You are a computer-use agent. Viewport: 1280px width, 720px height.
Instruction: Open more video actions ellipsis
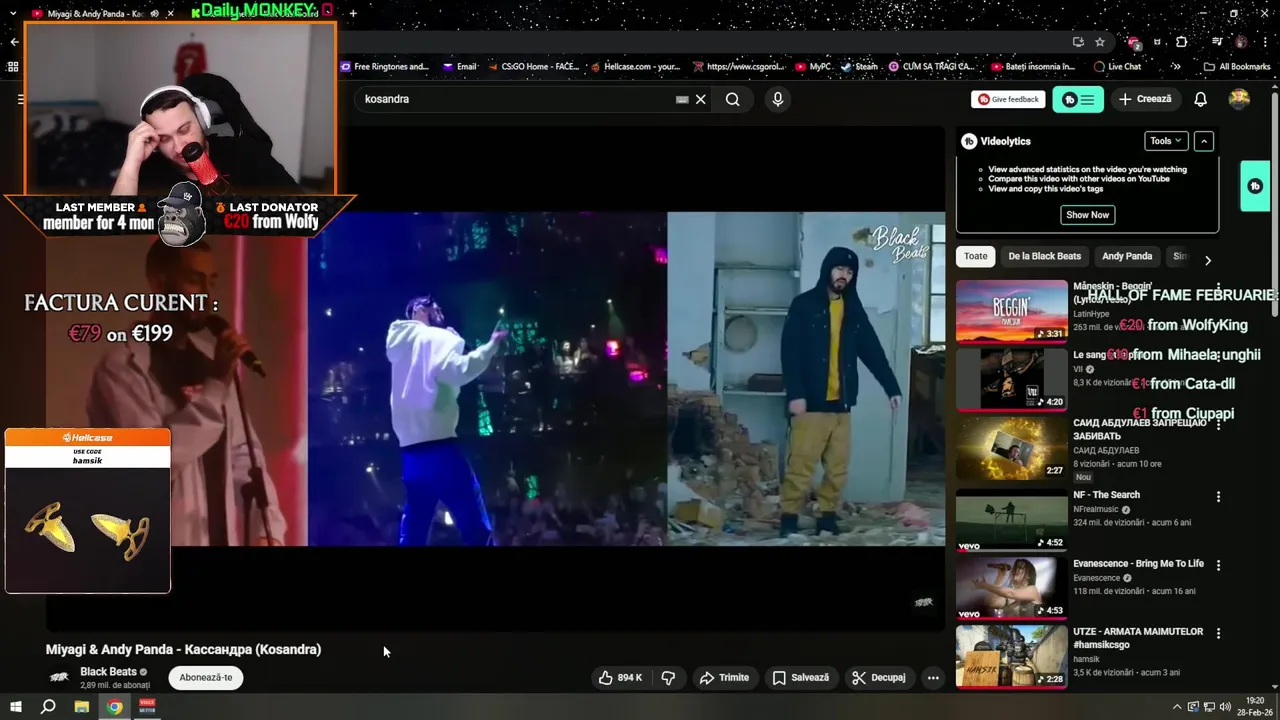tap(933, 677)
